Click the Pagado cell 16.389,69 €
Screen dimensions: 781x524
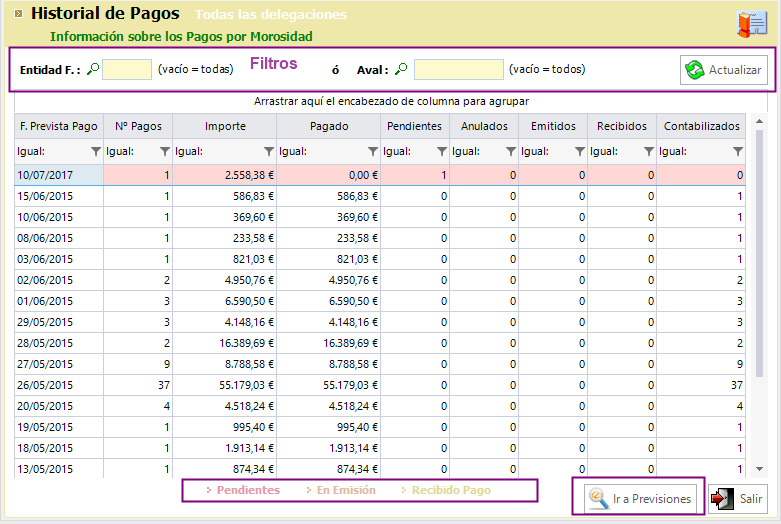[x=329, y=343]
